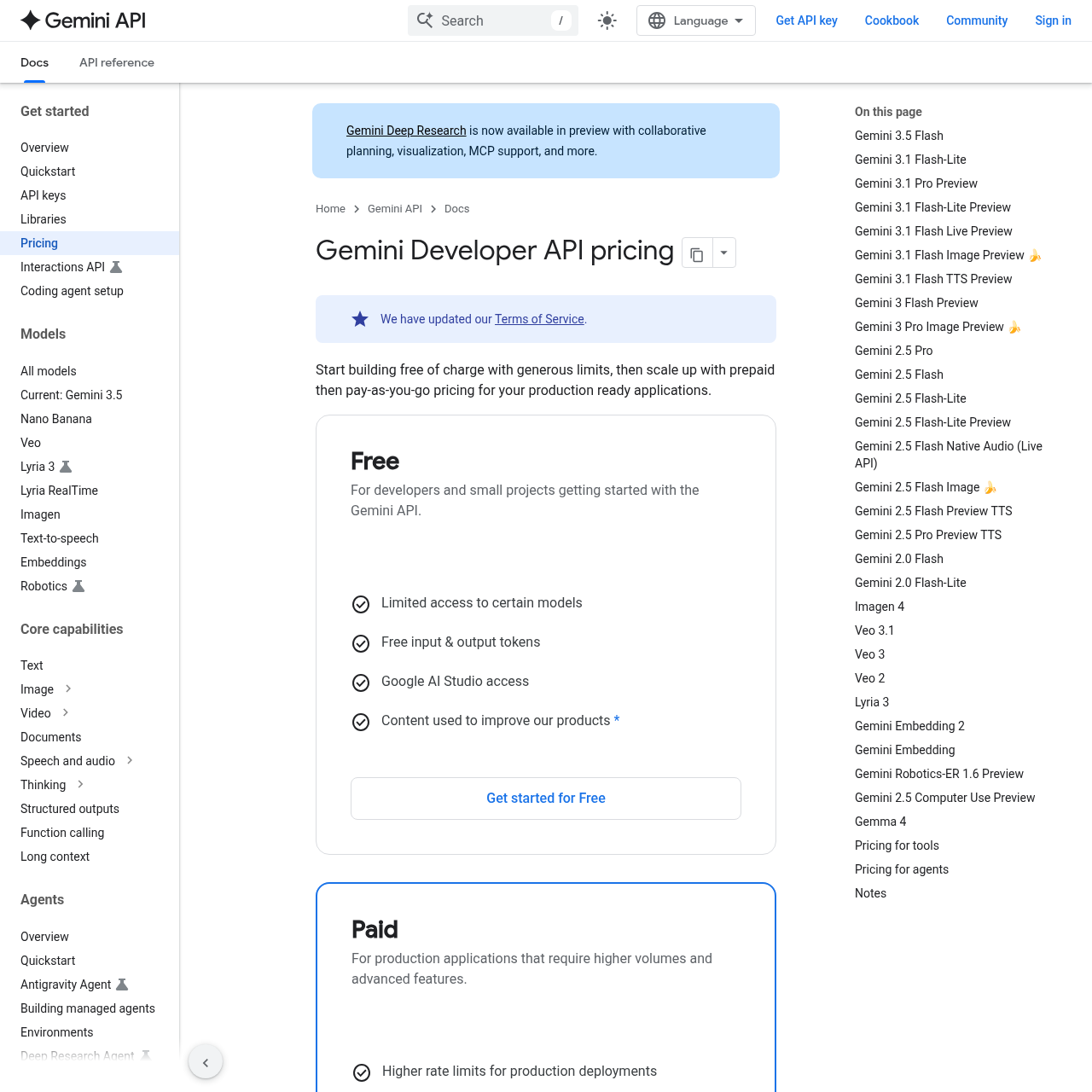Jump to Gemini 2.5 Flash Native Audio section

tap(949, 455)
